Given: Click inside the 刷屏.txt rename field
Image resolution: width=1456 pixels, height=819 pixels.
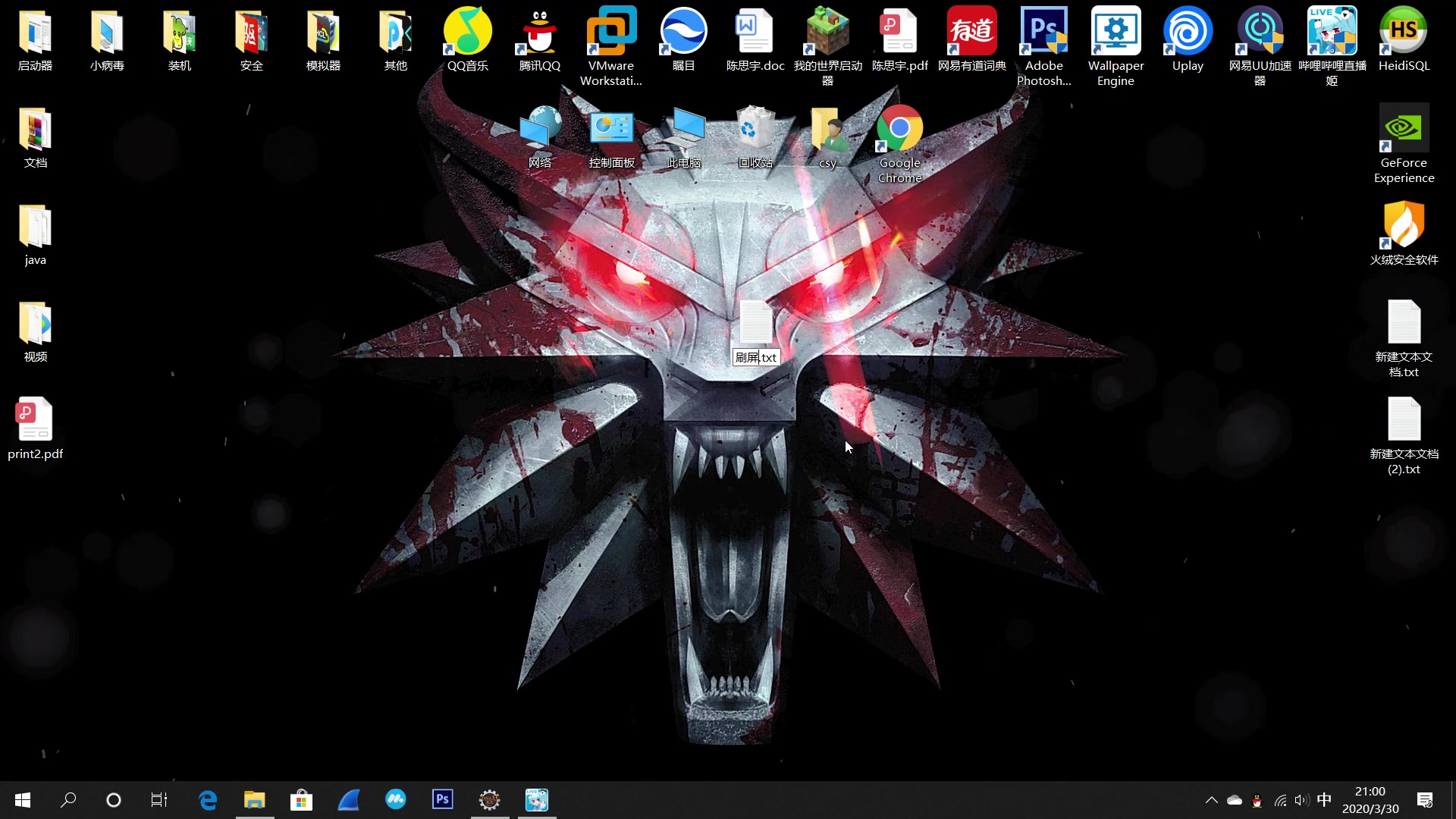Looking at the screenshot, I should (755, 358).
